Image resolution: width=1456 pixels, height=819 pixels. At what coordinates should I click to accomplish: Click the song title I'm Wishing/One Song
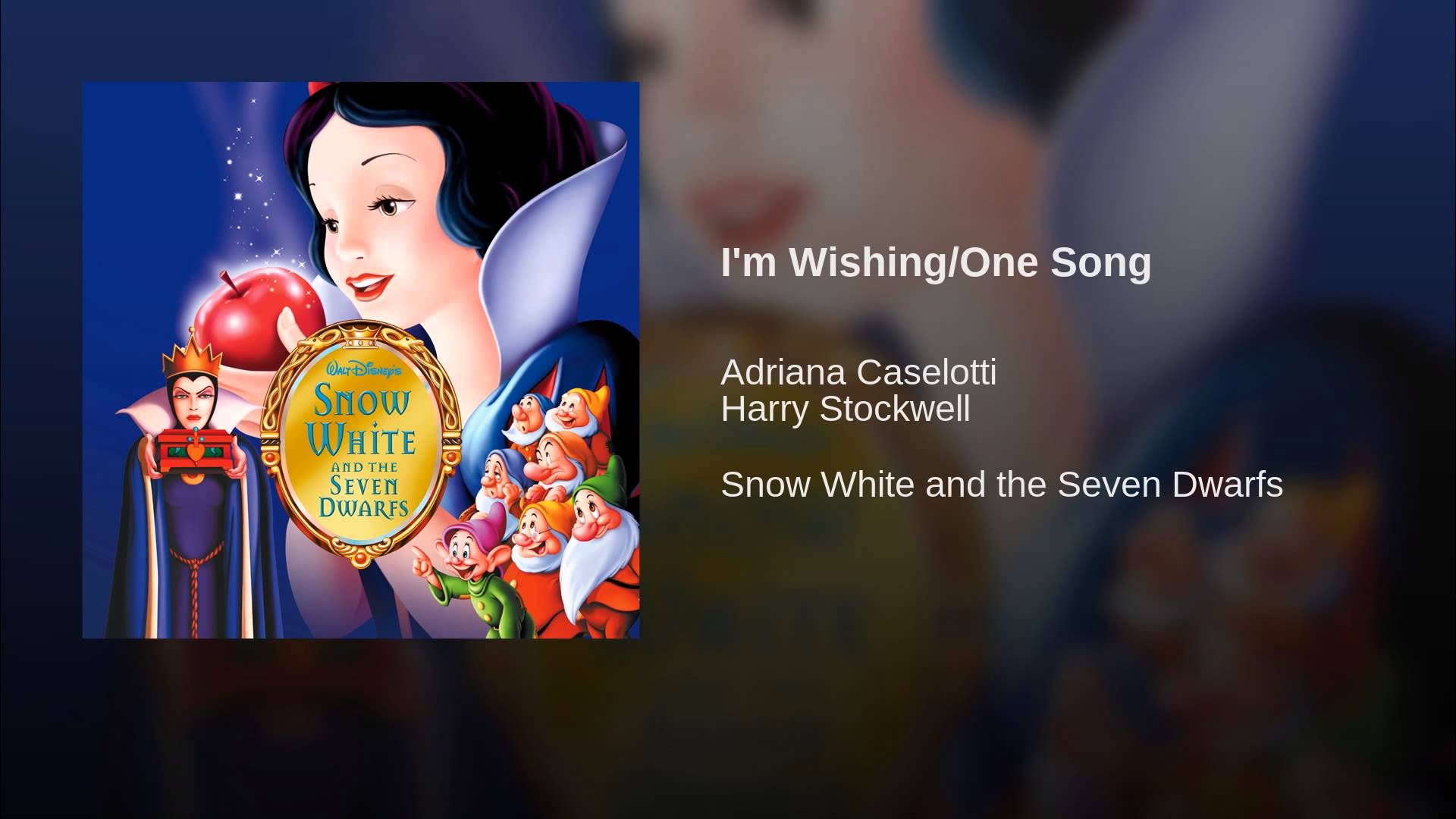(936, 263)
